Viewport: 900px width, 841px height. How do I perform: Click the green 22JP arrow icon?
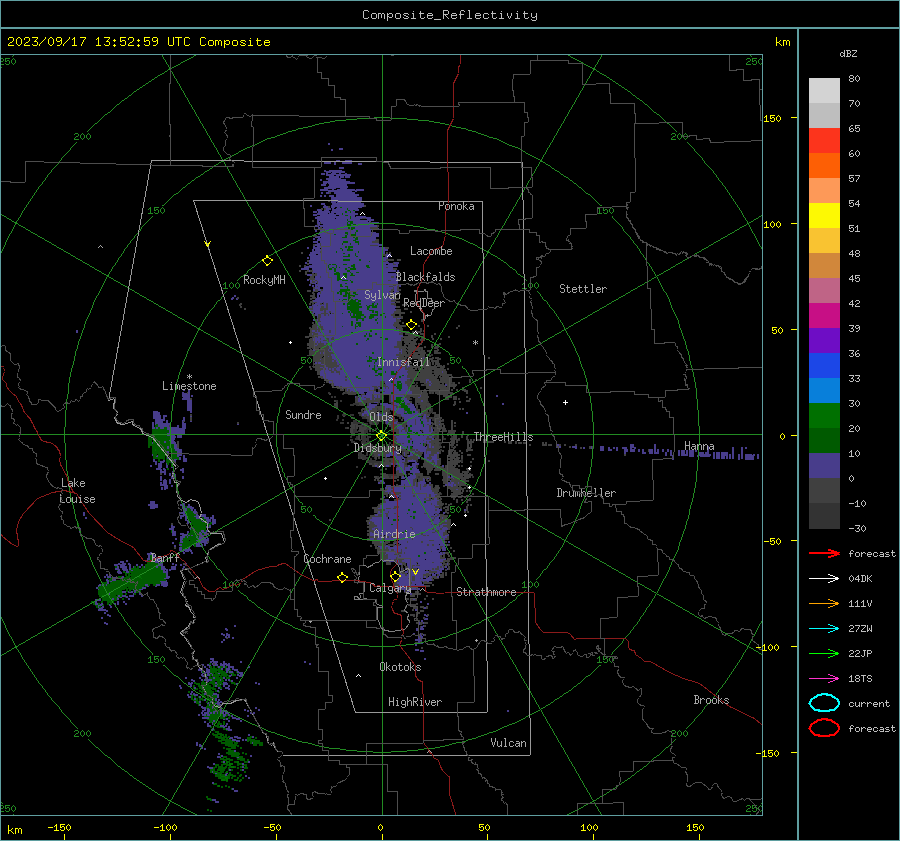pyautogui.click(x=824, y=653)
